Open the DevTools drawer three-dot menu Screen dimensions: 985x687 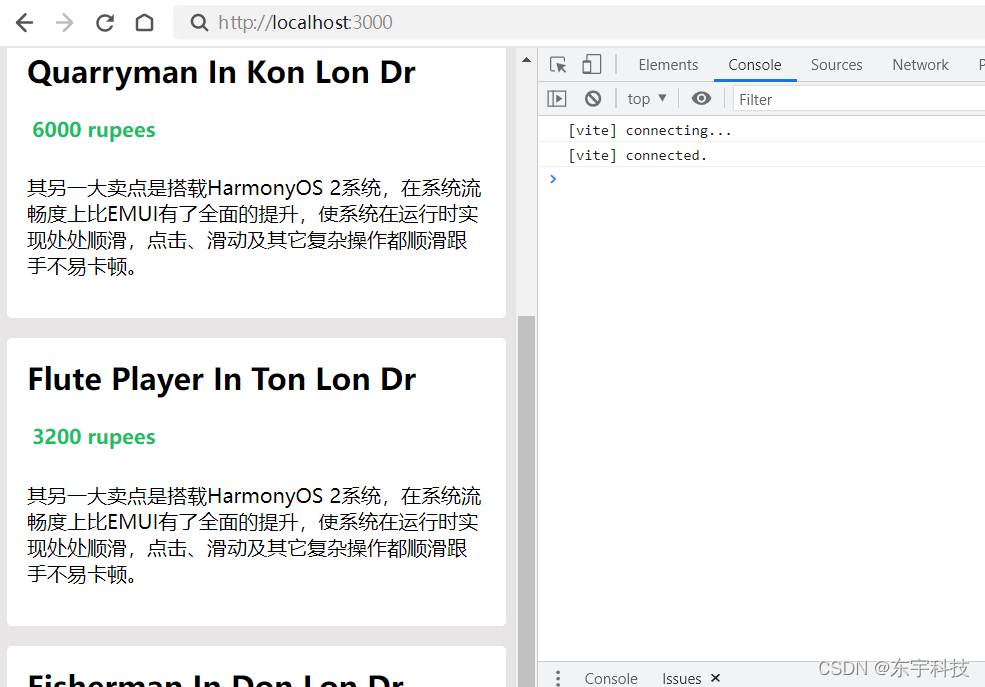[x=558, y=678]
